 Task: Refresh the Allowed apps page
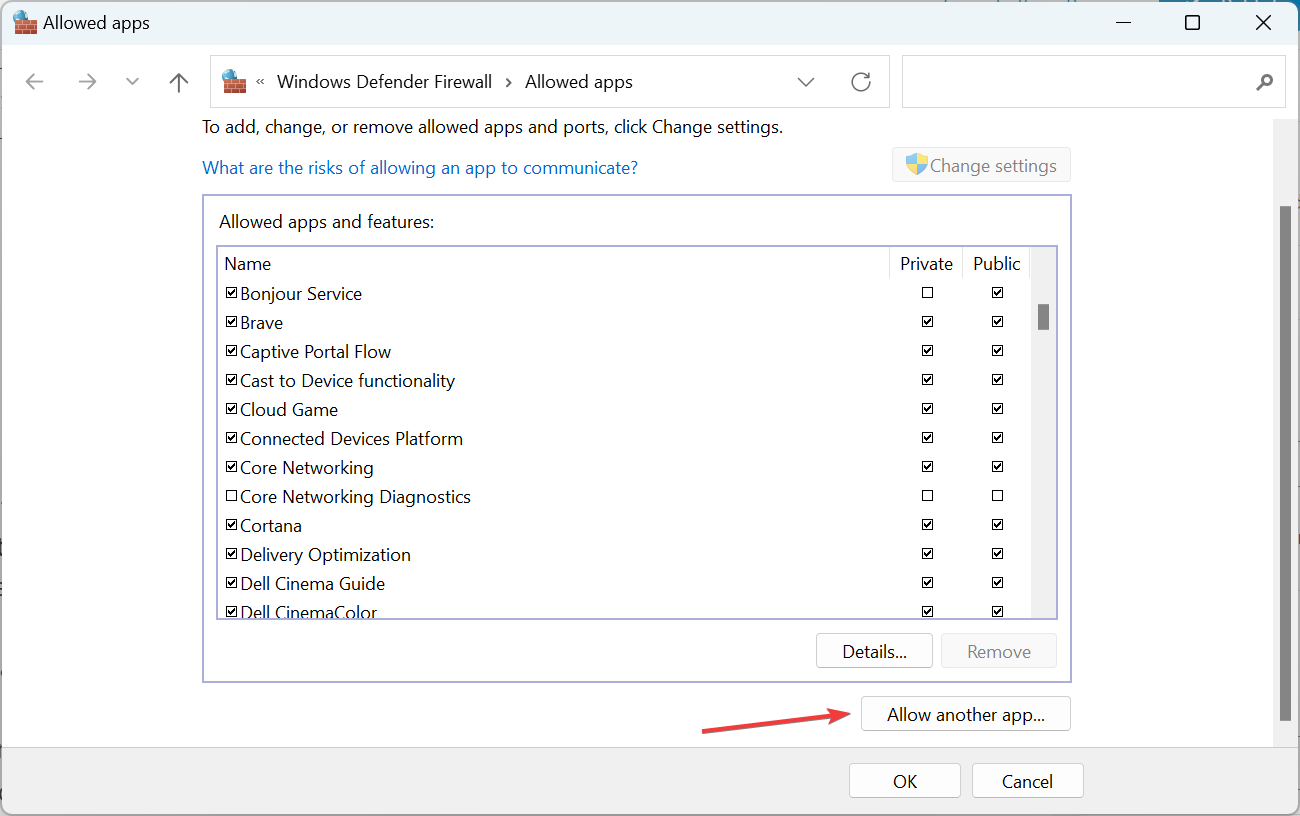click(x=861, y=82)
